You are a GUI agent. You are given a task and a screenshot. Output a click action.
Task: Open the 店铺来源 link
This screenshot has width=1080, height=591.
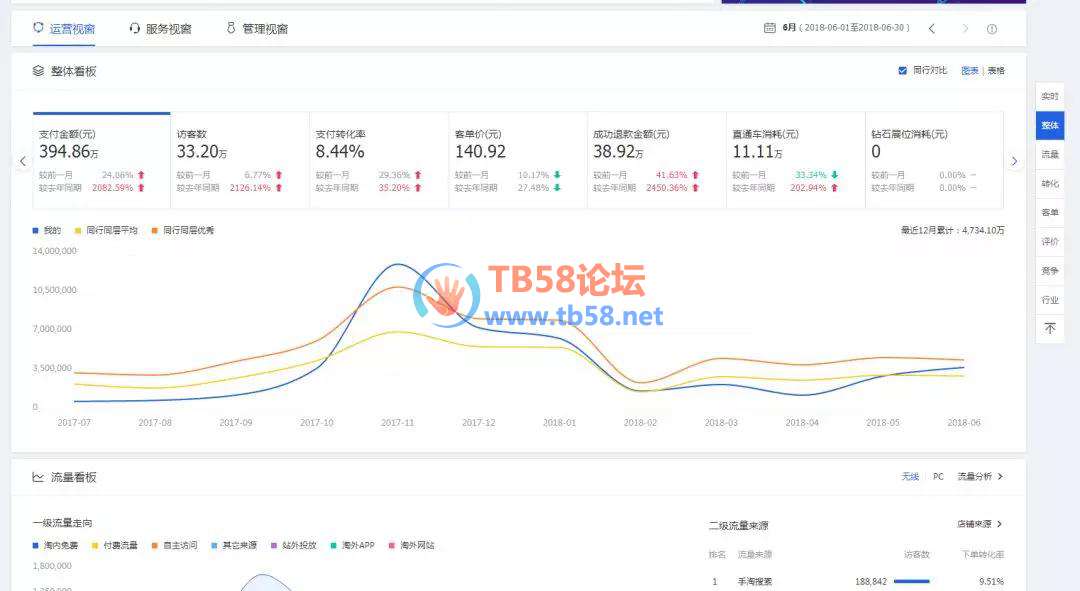(x=979, y=524)
